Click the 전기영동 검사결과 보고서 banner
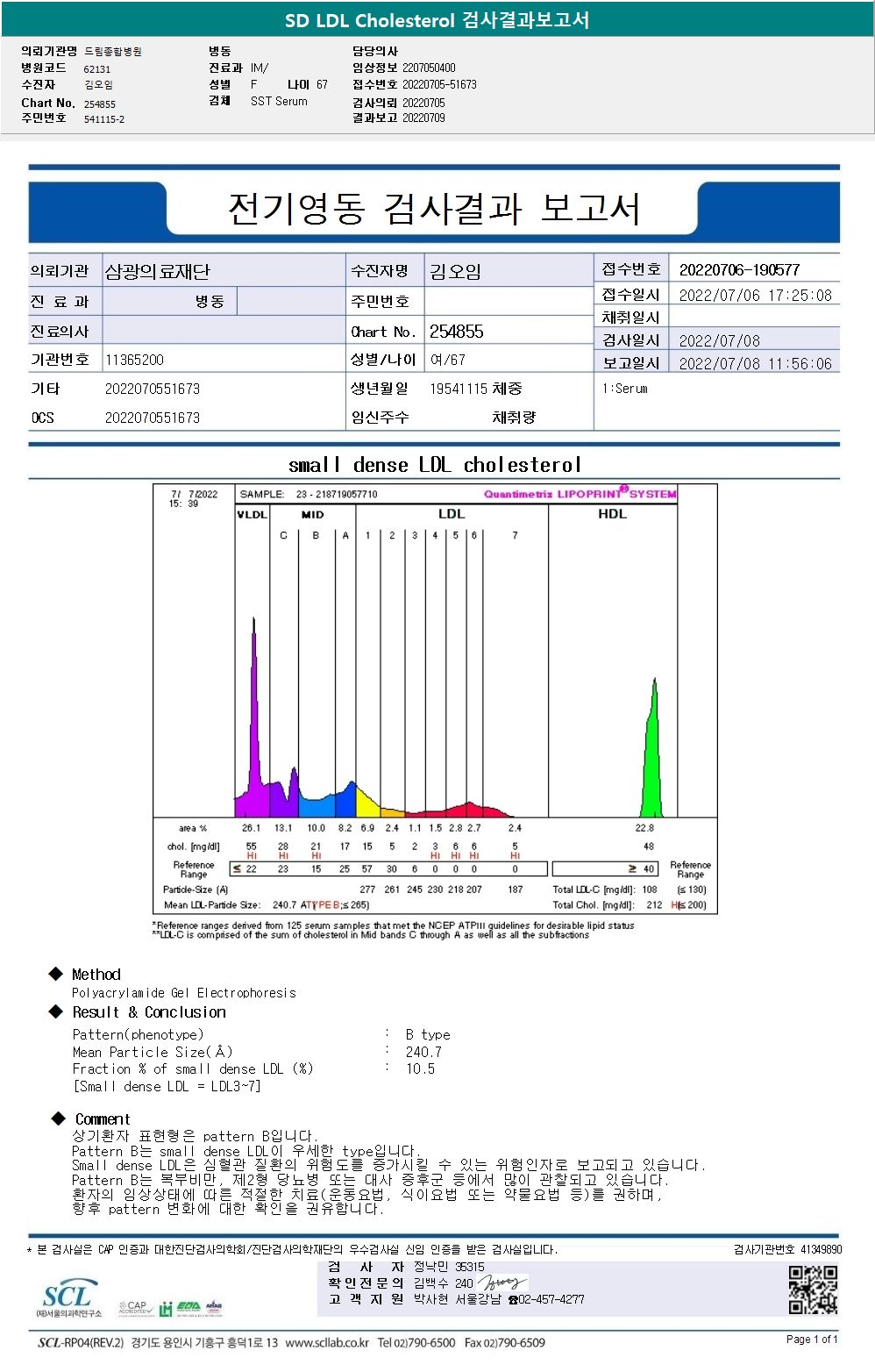 [x=434, y=208]
